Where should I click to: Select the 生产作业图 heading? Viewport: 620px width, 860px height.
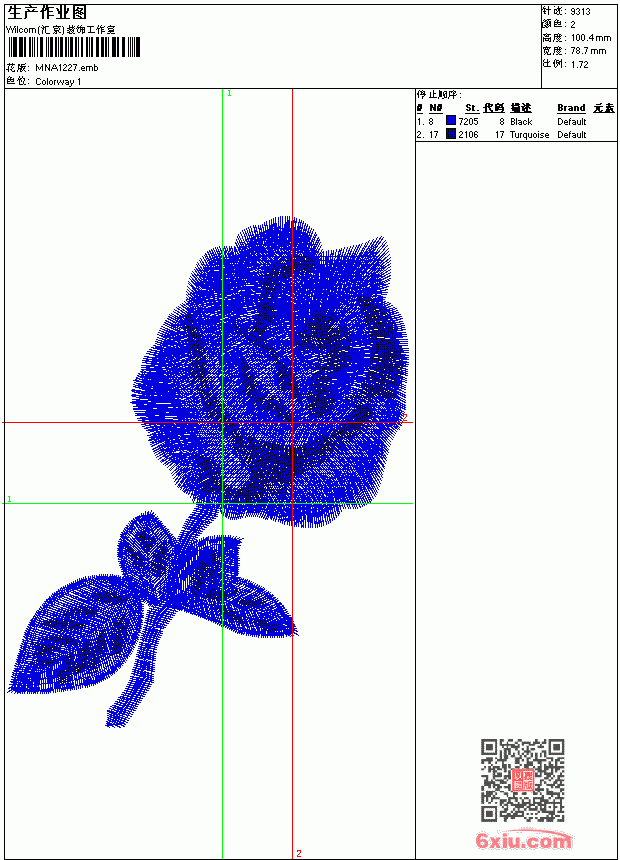point(47,13)
